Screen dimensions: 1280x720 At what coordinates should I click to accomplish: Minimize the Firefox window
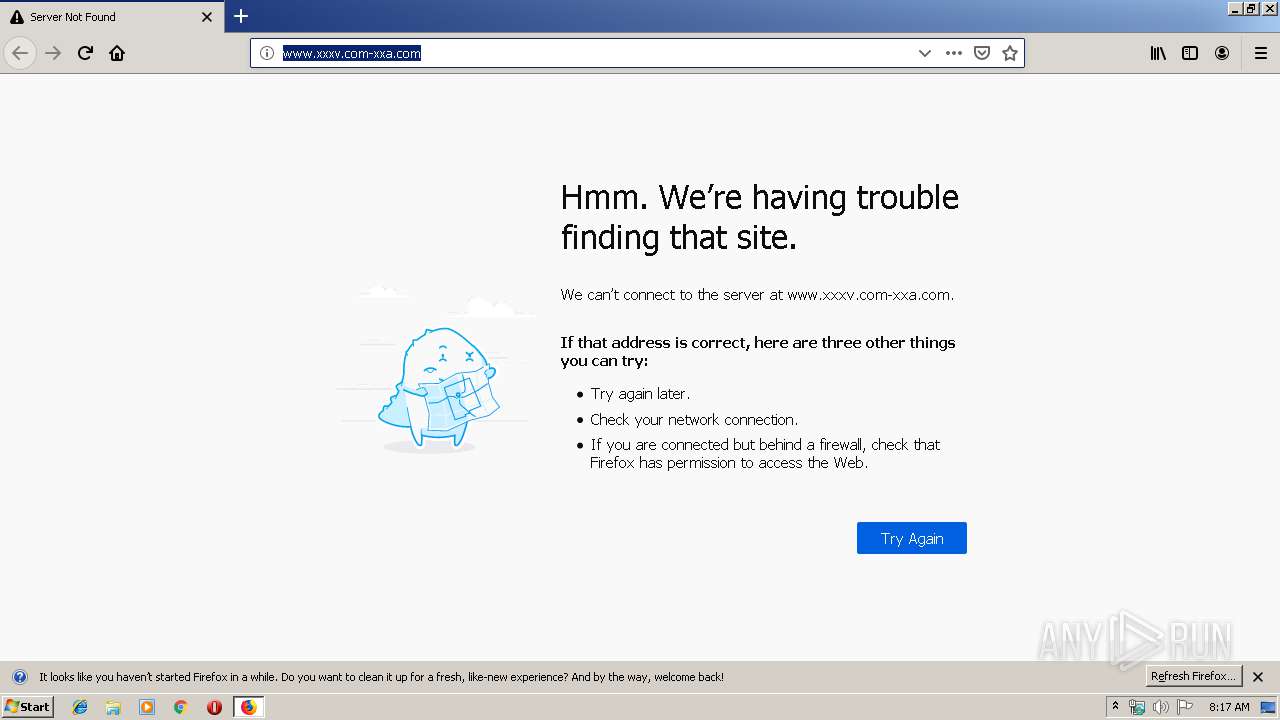1235,8
